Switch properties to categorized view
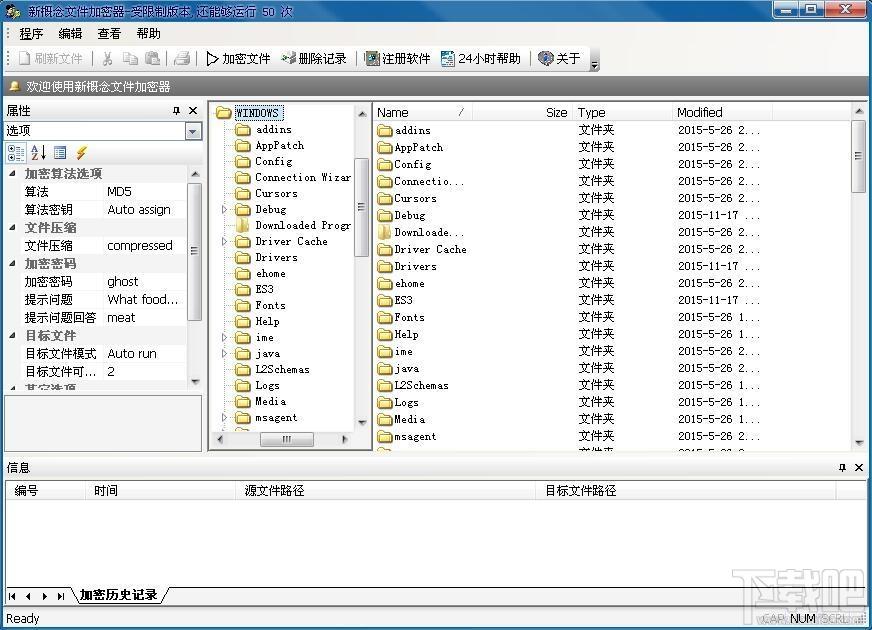872x630 pixels. [x=16, y=152]
